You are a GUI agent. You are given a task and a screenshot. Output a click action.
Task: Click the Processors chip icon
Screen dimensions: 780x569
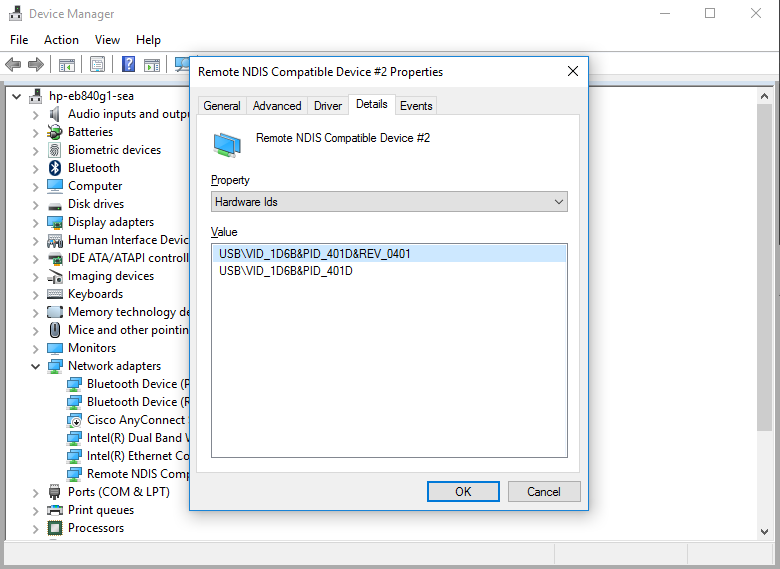55,528
